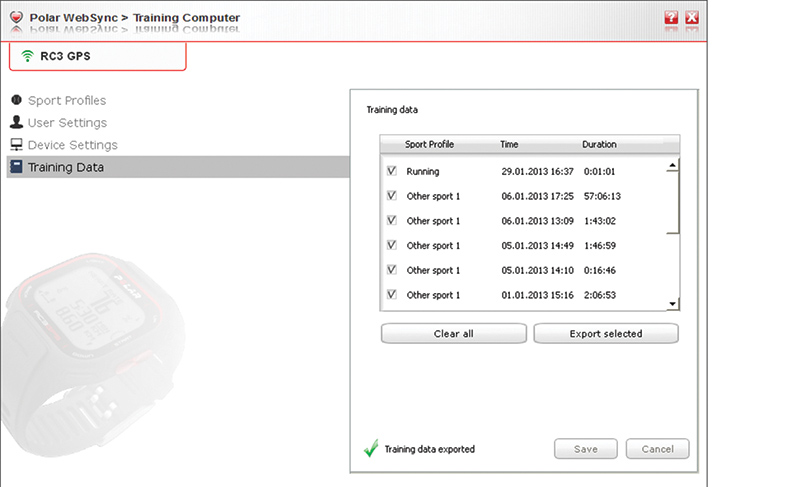This screenshot has width=800, height=487.
Task: Click the Cancel button
Action: click(x=658, y=449)
